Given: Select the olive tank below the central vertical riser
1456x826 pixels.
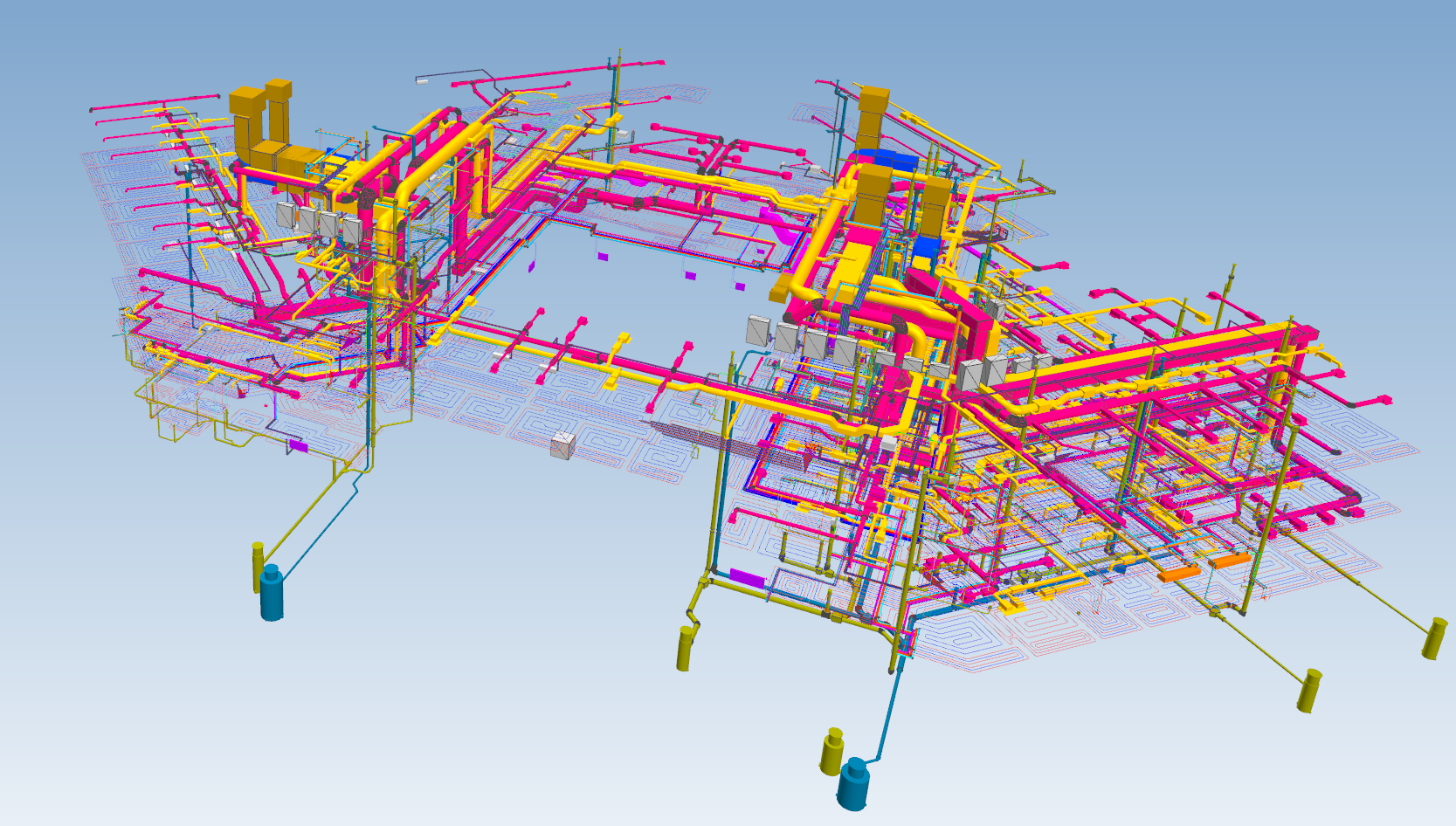Looking at the screenshot, I should click(x=685, y=648).
